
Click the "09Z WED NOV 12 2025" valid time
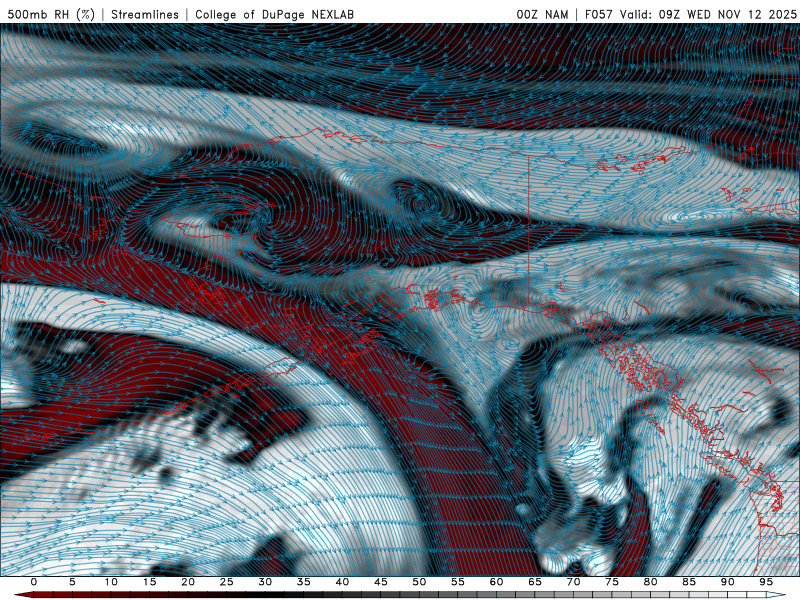(x=730, y=14)
